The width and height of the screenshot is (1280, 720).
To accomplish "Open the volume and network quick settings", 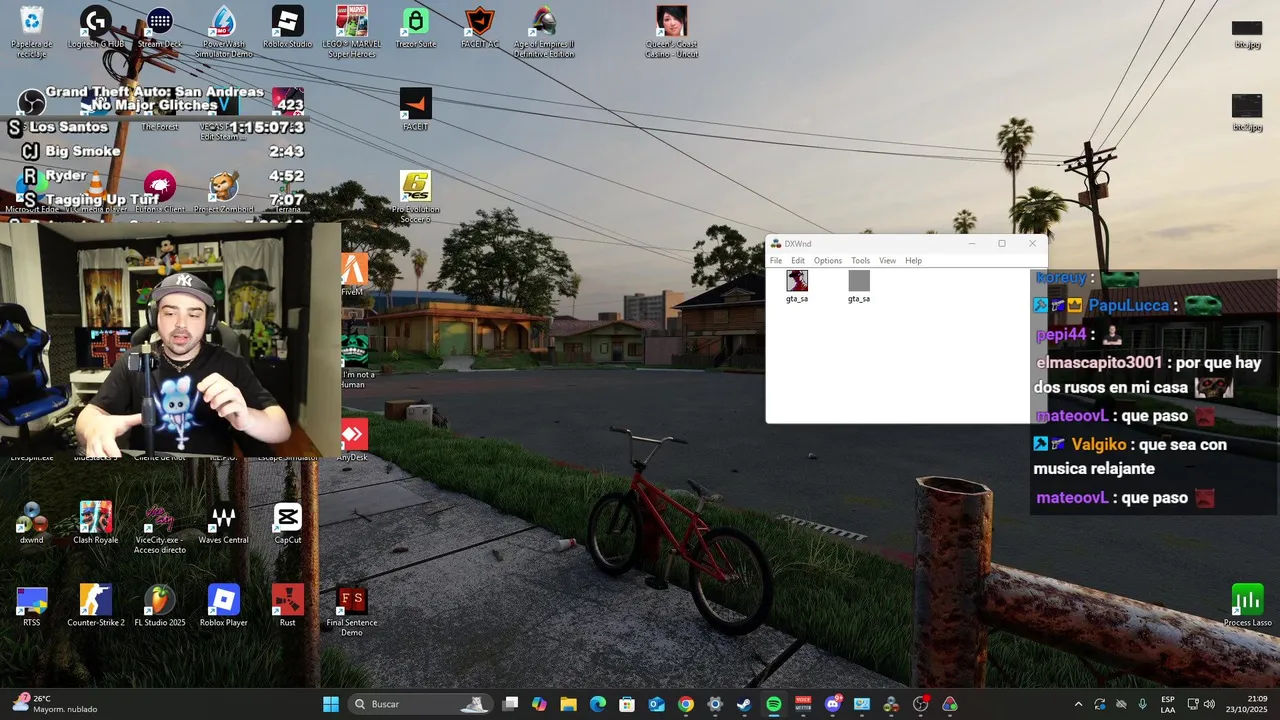I will pyautogui.click(x=1201, y=704).
